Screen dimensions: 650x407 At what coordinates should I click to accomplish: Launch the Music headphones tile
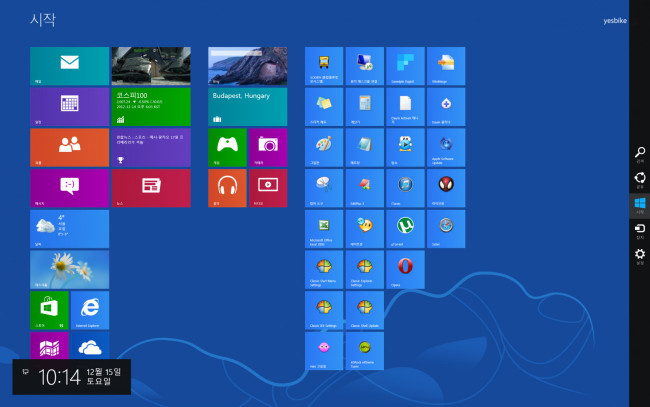point(227,188)
